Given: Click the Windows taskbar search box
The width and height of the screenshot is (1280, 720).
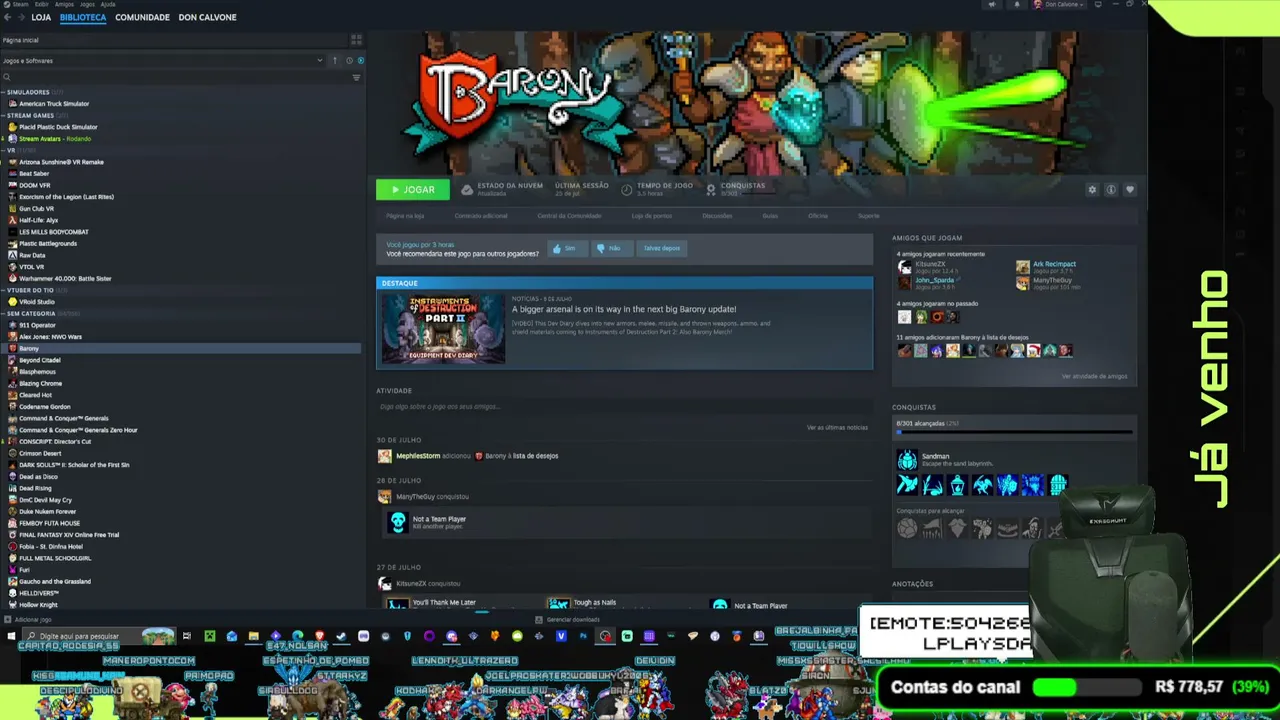Looking at the screenshot, I should [x=99, y=636].
